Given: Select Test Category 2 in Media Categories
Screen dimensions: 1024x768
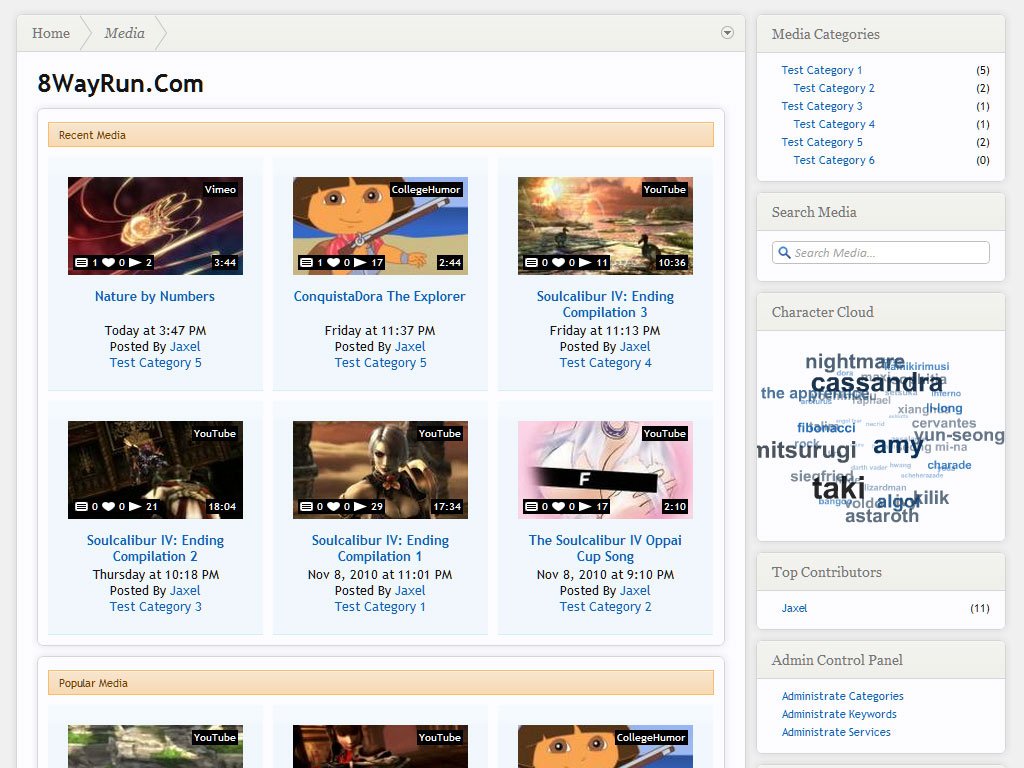Looking at the screenshot, I should pyautogui.click(x=834, y=88).
